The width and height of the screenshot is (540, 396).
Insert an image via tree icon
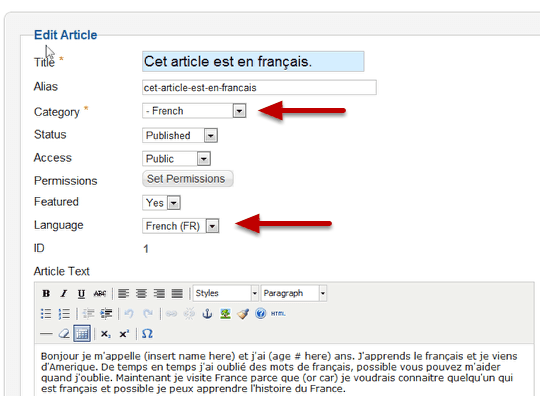point(225,314)
